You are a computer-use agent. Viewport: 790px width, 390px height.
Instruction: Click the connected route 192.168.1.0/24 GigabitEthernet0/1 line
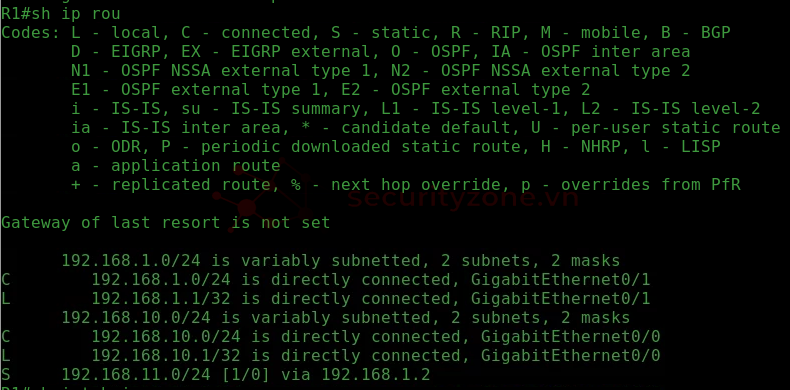pos(325,280)
